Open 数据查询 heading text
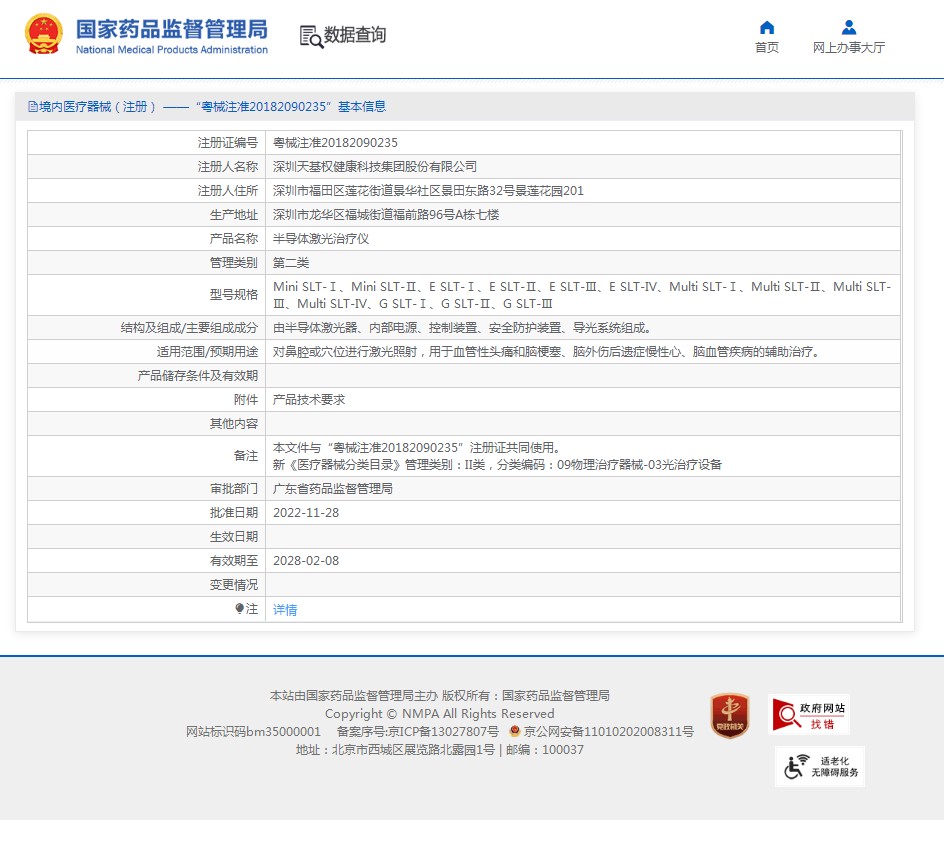The image size is (944, 850). pos(355,35)
